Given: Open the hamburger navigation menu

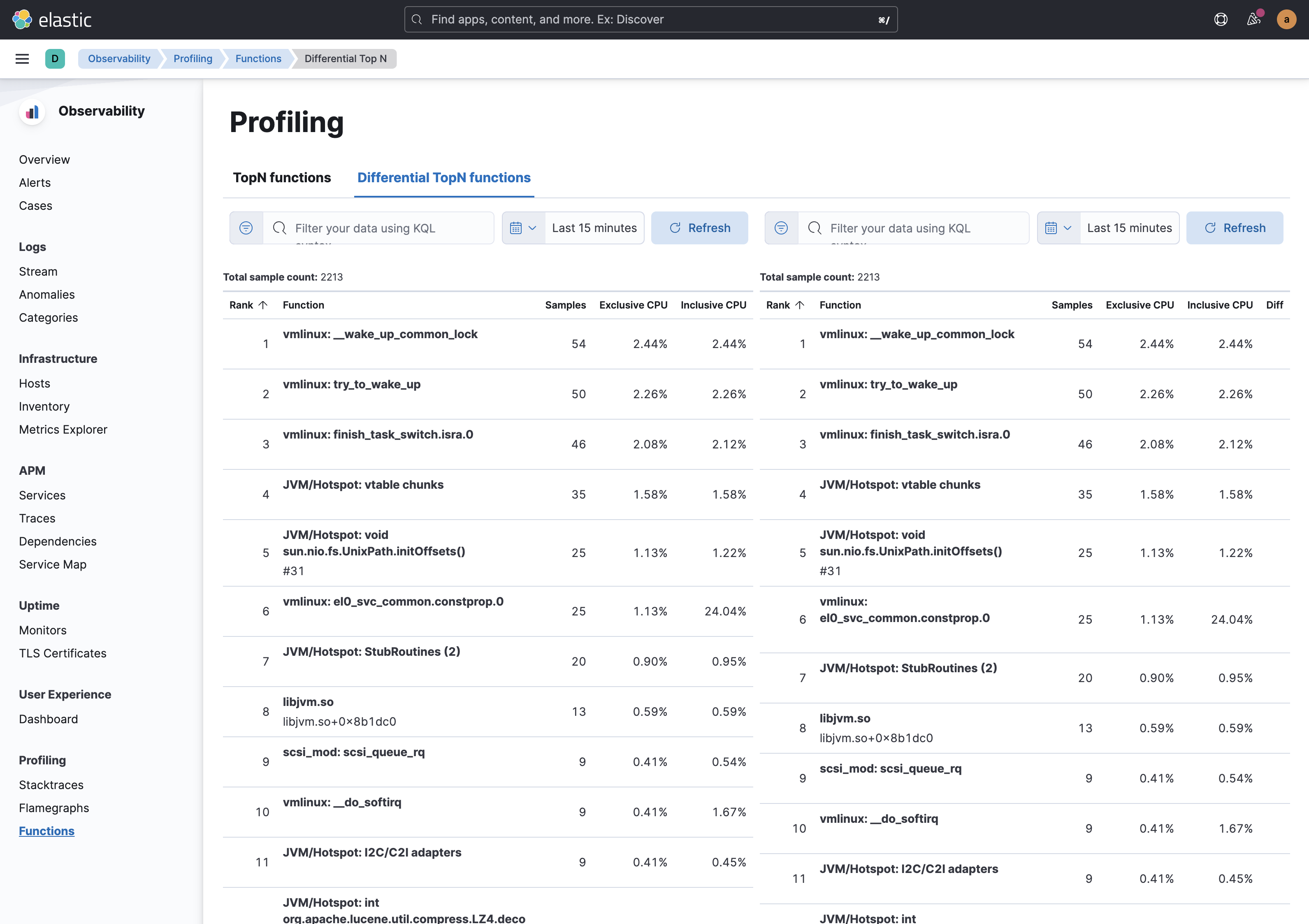Looking at the screenshot, I should tap(22, 59).
